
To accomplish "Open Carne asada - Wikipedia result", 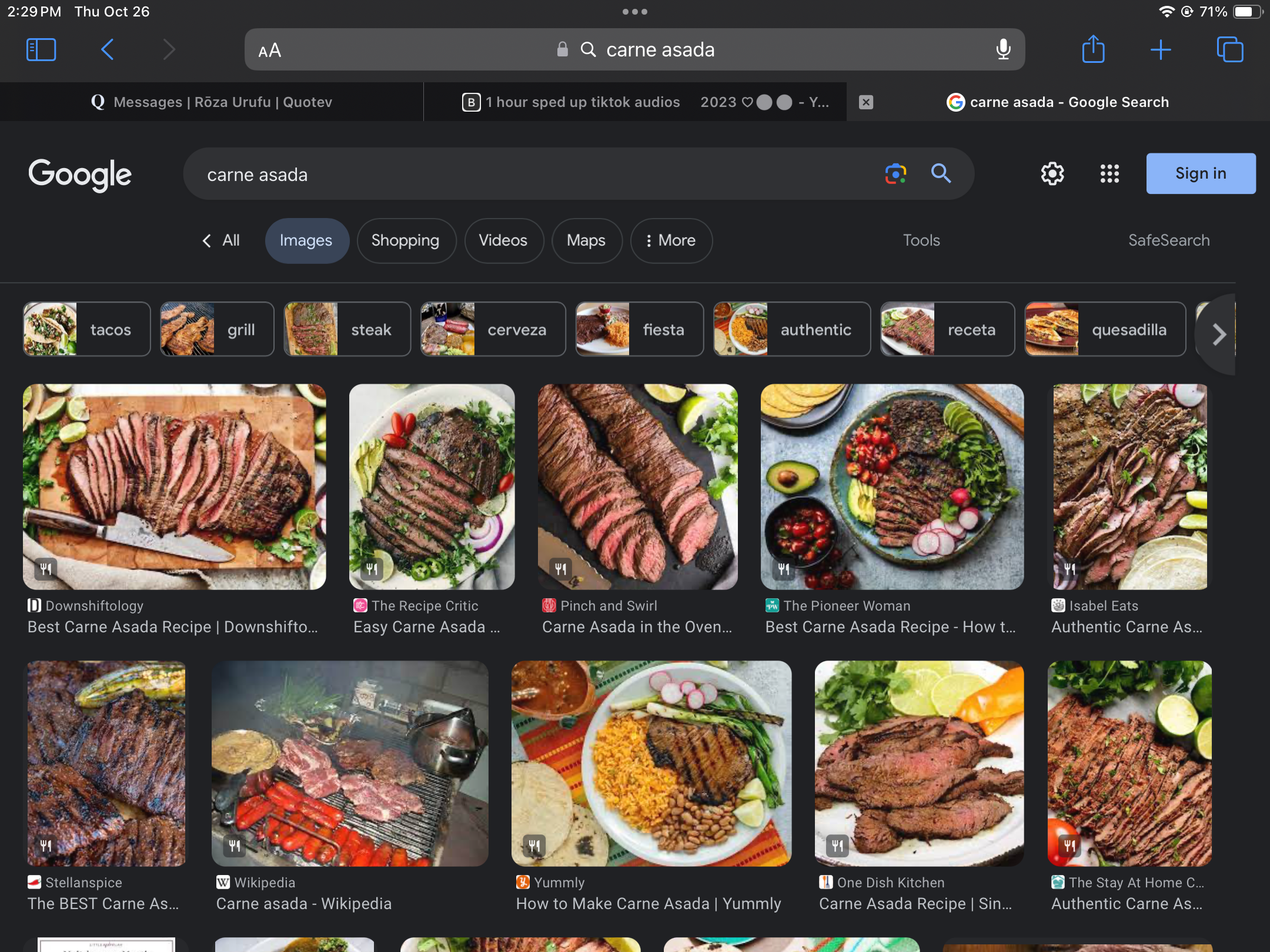I will (x=303, y=903).
